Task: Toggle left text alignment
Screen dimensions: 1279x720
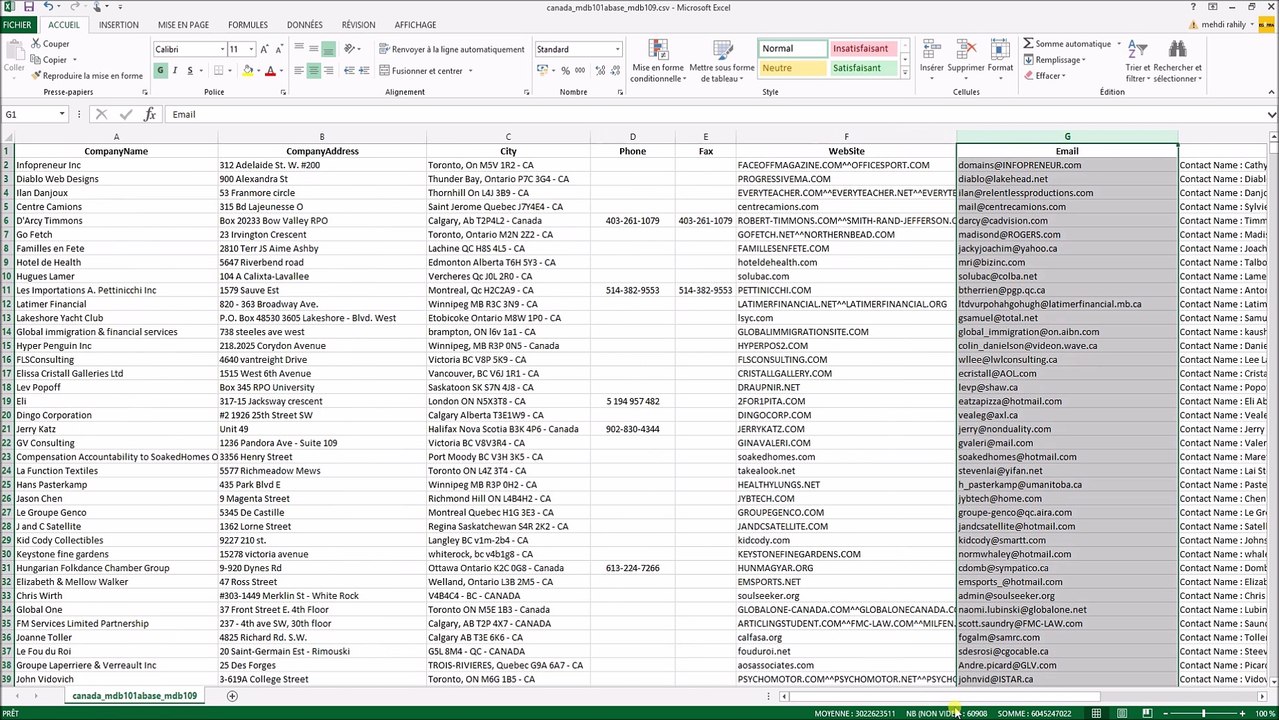Action: click(299, 71)
